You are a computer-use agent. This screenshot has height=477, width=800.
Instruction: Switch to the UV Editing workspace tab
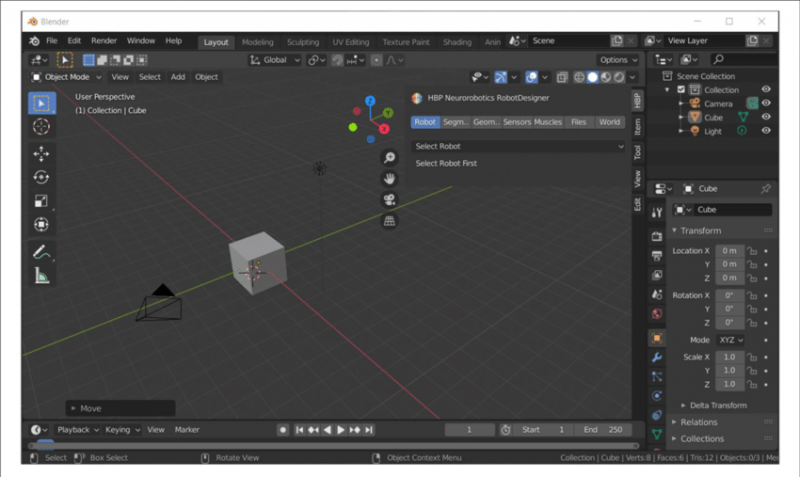(x=351, y=42)
